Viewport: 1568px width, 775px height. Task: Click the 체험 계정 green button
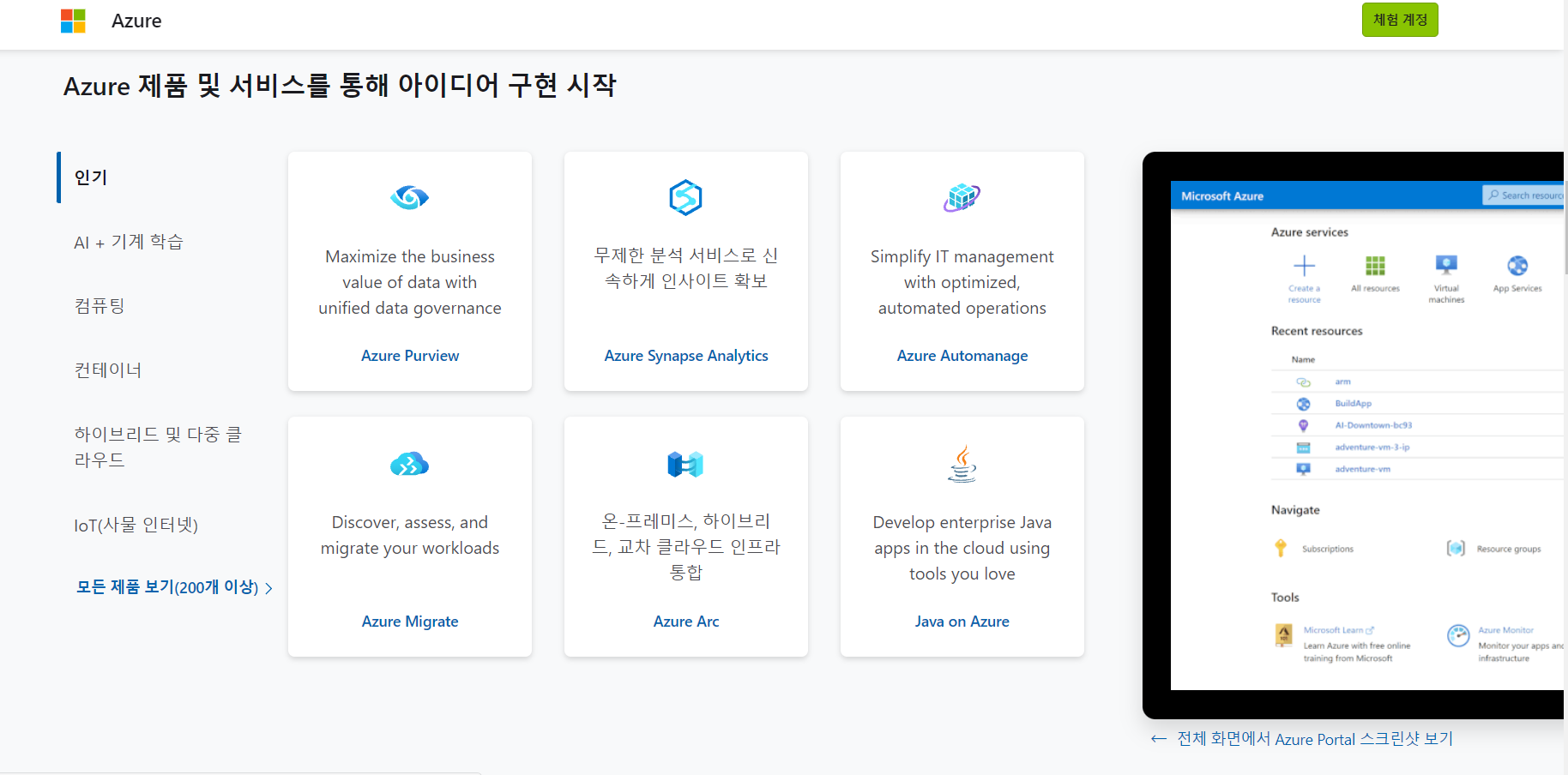tap(1400, 20)
